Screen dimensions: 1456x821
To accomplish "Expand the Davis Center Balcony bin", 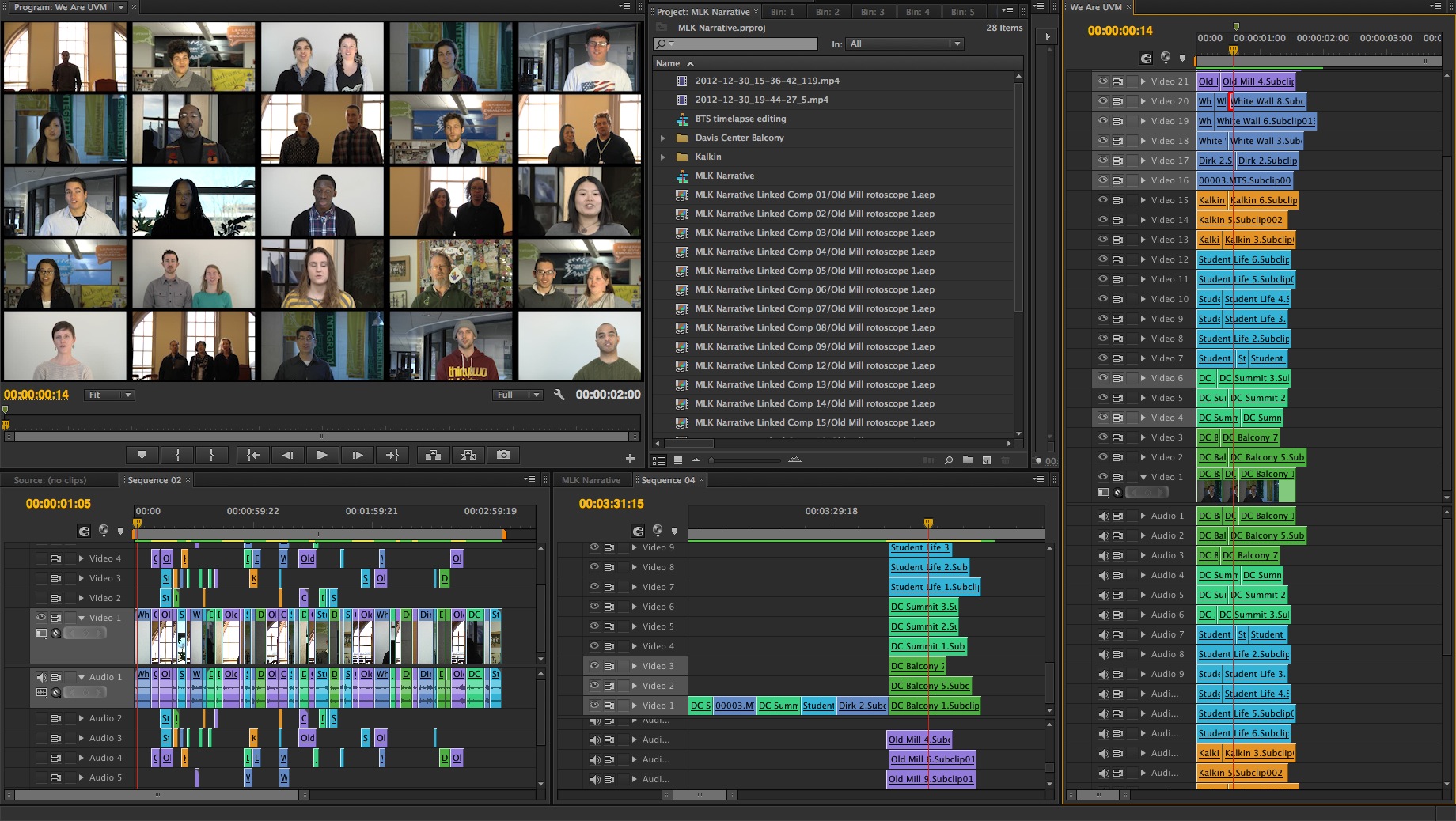I will (x=663, y=138).
